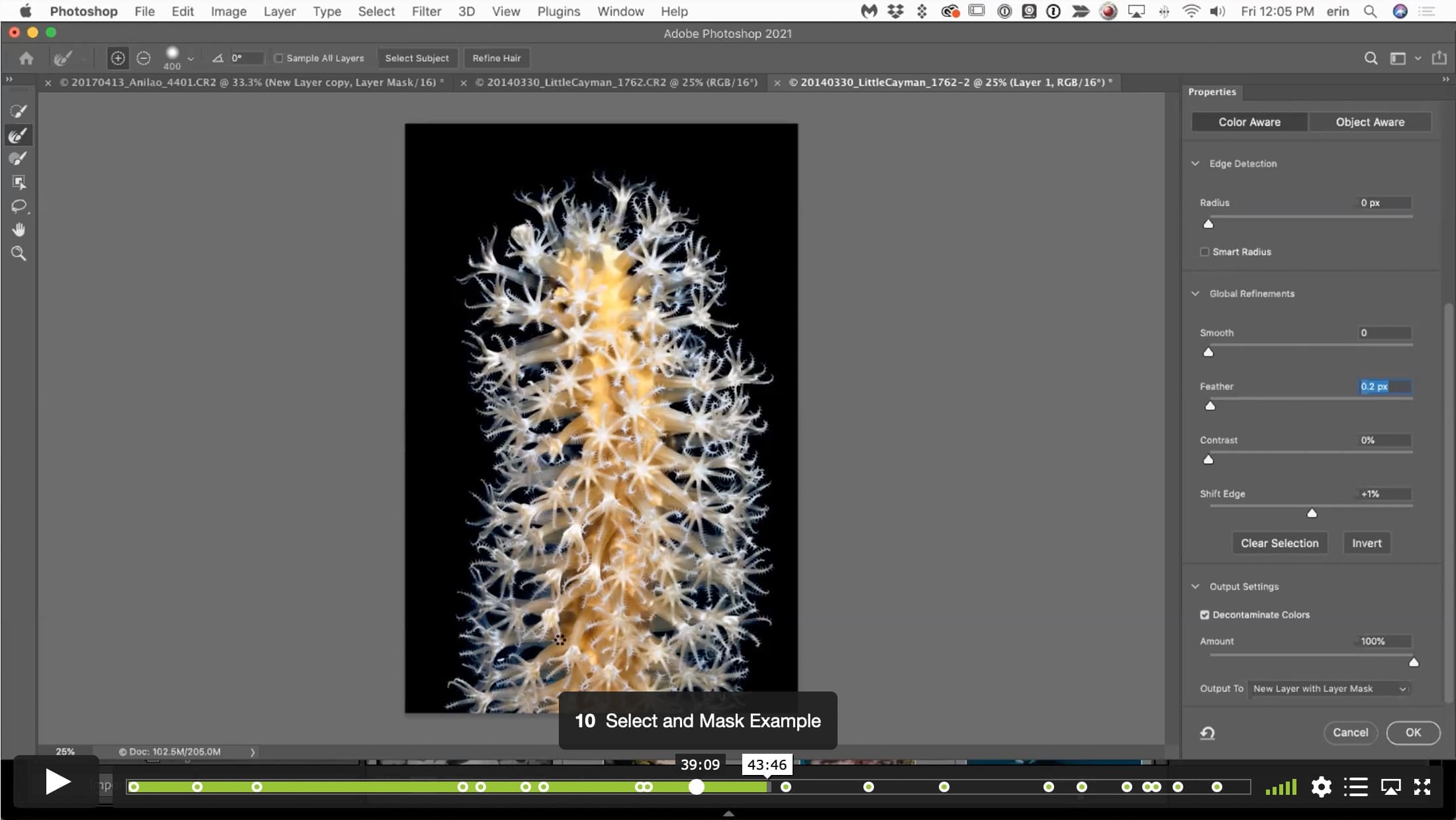Select the Object Selection tool
Image resolution: width=1456 pixels, height=820 pixels.
(19, 182)
